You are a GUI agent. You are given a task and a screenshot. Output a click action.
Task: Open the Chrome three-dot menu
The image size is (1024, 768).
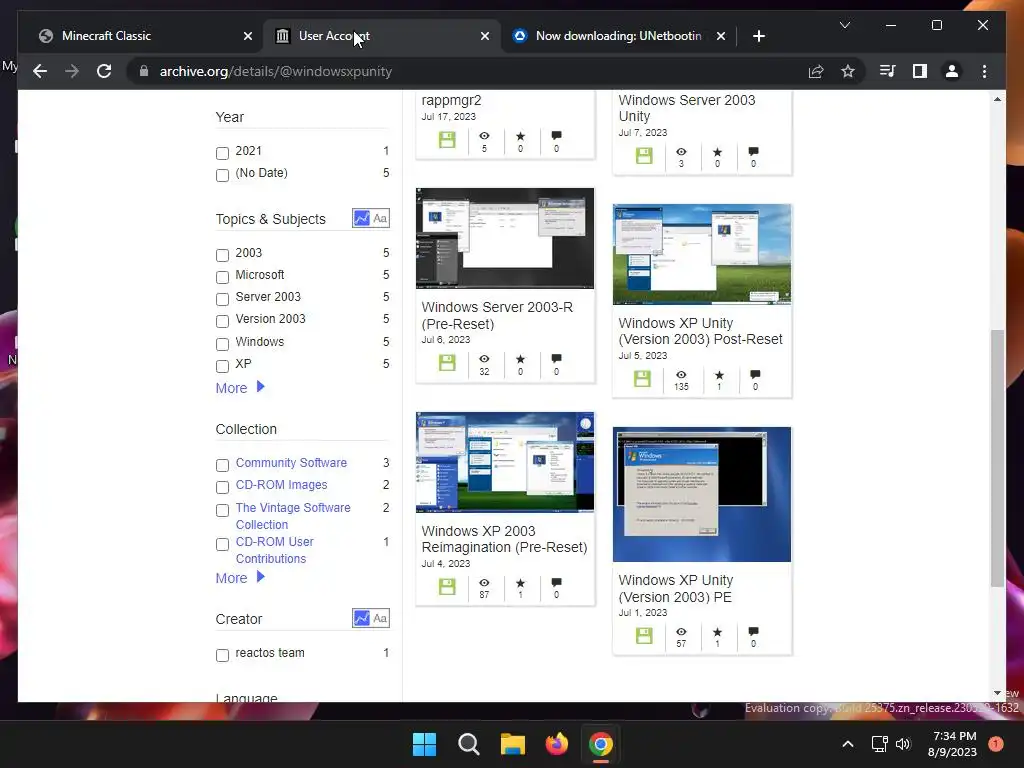[984, 71]
